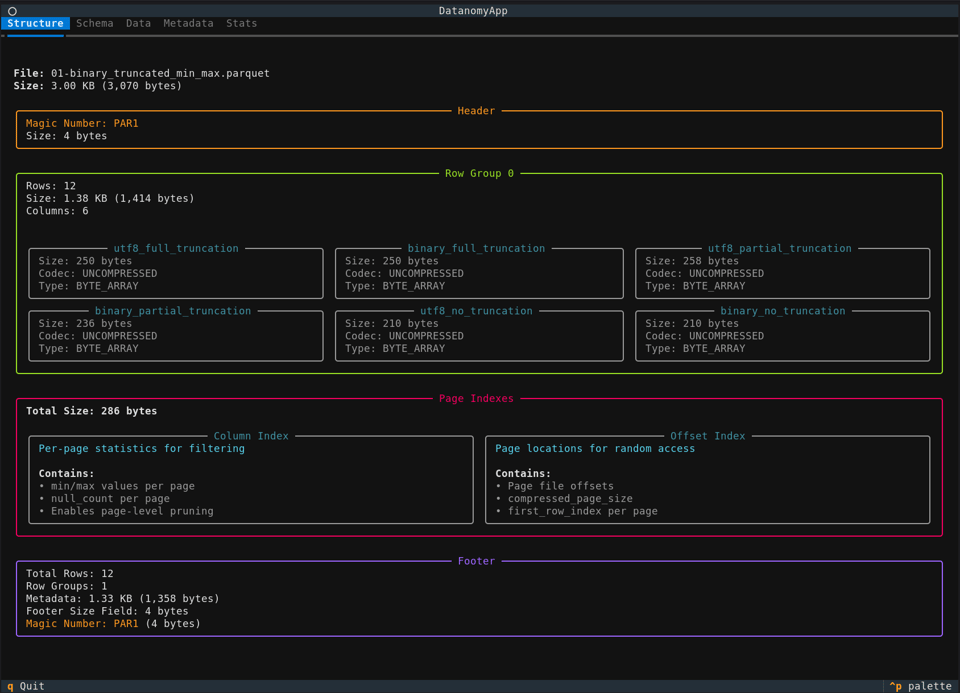This screenshot has width=960, height=693.
Task: Click the active Structure tab
Action: pos(35,23)
